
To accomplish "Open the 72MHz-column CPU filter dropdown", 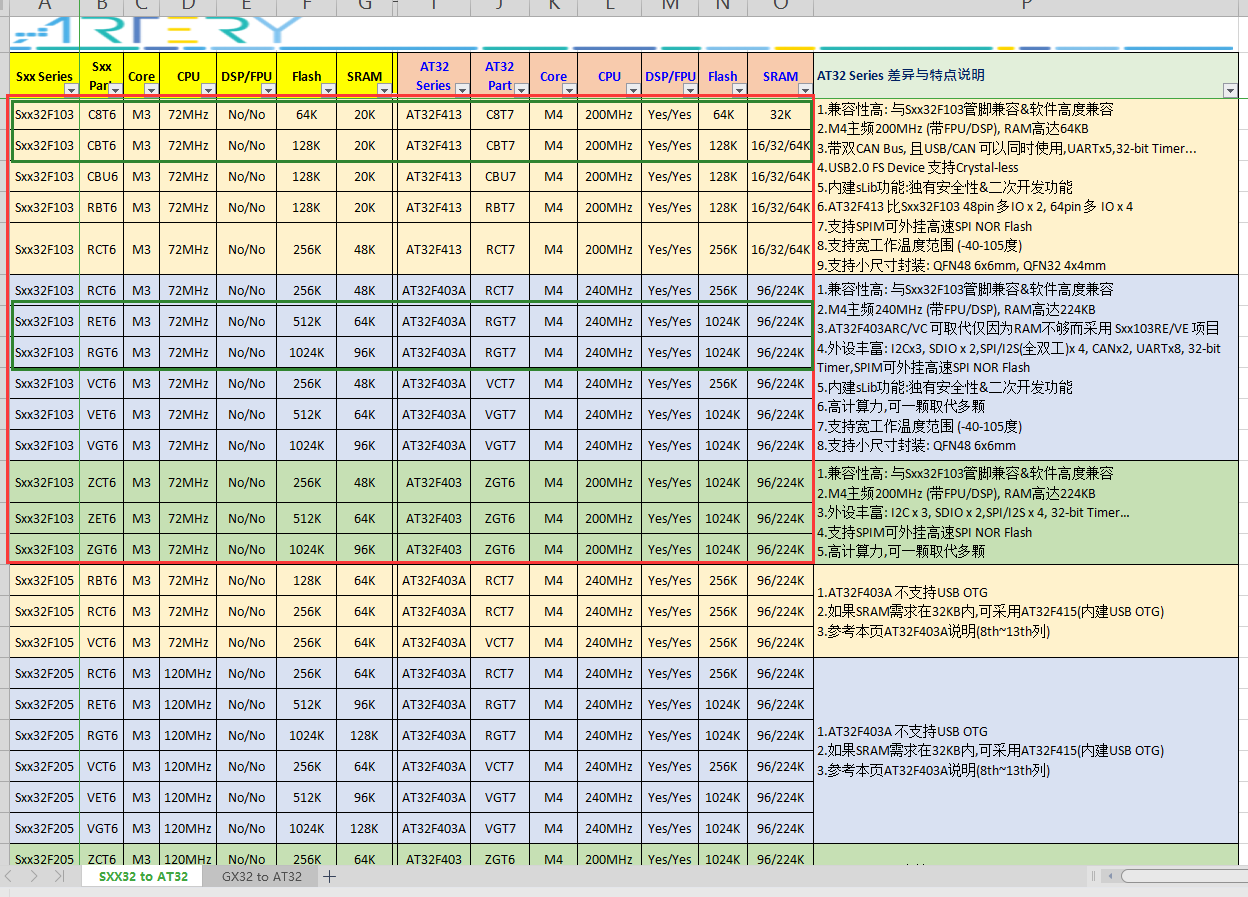I will point(208,90).
